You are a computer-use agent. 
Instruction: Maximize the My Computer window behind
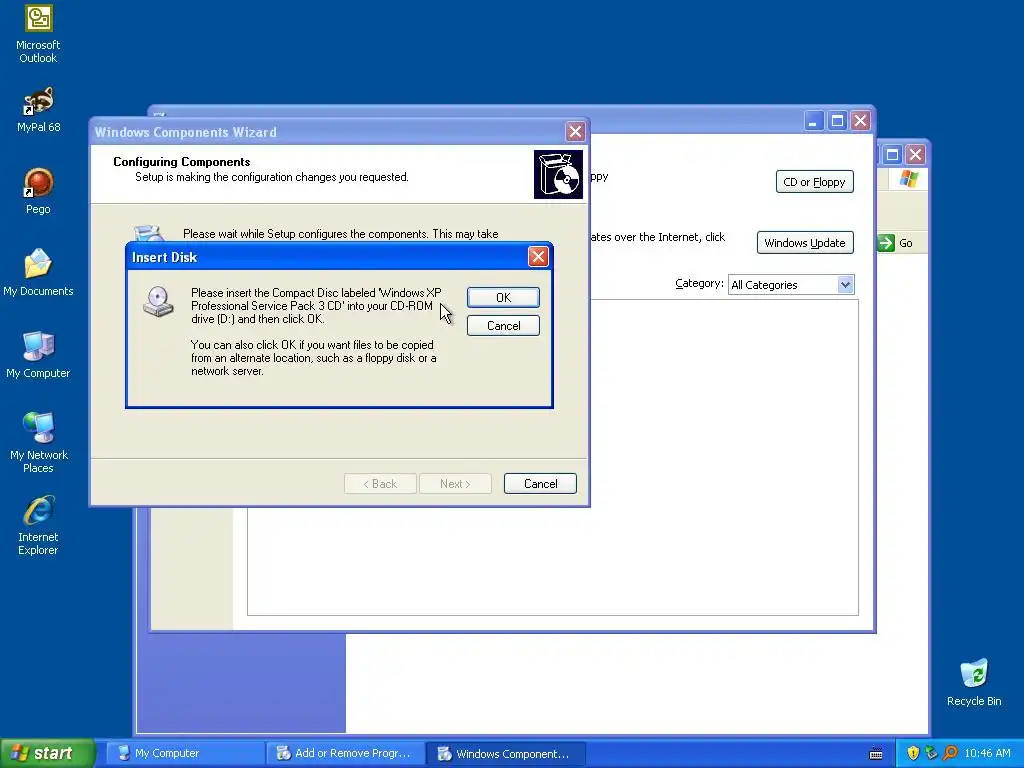(892, 155)
